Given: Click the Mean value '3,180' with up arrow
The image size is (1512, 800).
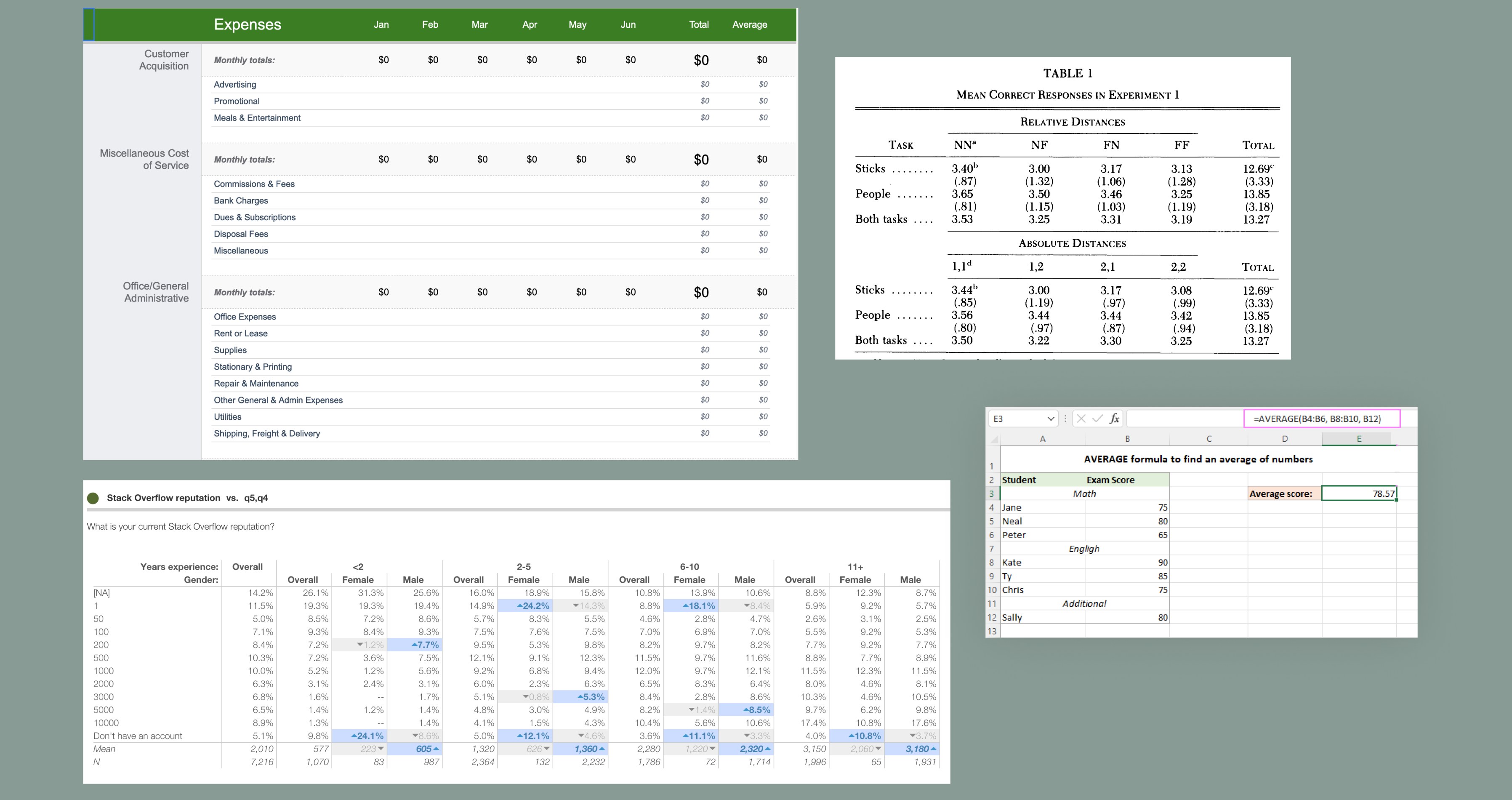Looking at the screenshot, I should pos(912,749).
